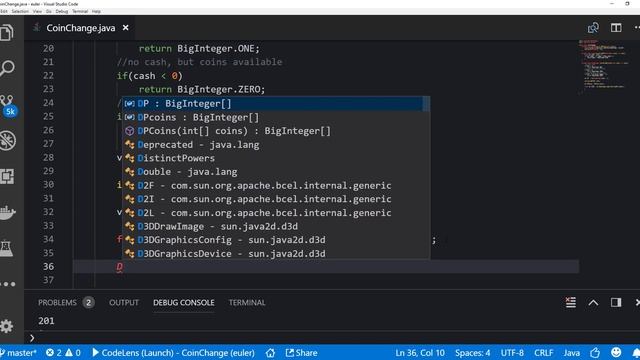Open the feedback smiley icon
Image resolution: width=640 pixels, height=360 pixels.
[x=616, y=352]
